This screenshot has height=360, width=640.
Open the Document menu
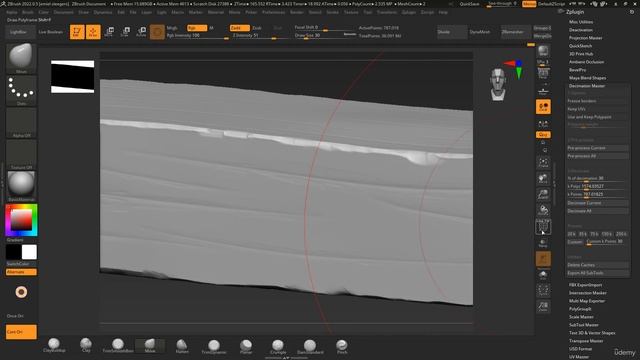tap(64, 12)
